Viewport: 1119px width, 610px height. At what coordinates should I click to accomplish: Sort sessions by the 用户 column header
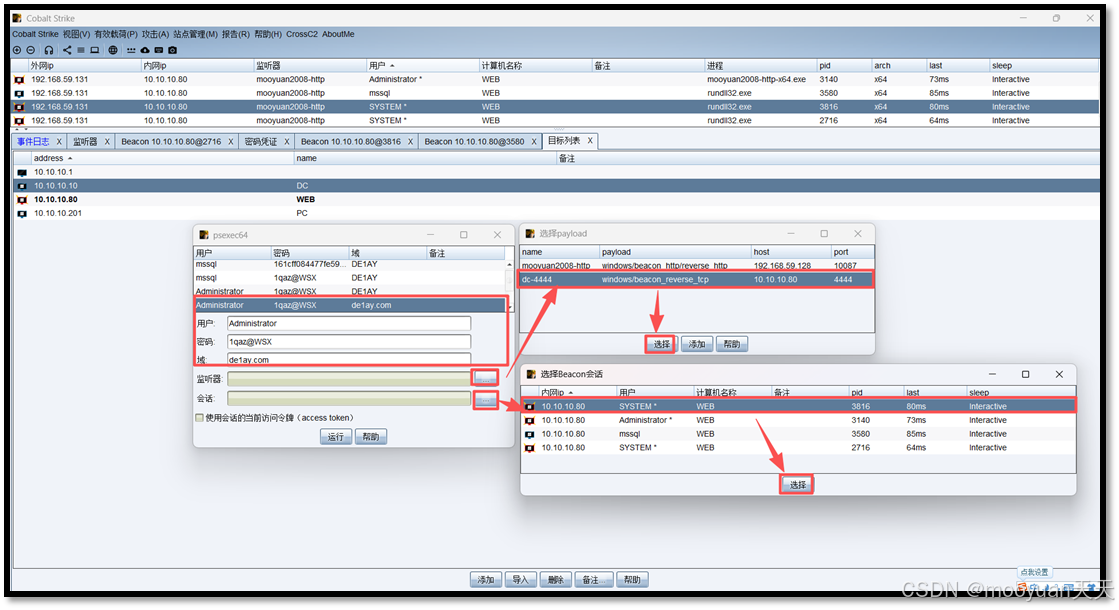point(422,66)
